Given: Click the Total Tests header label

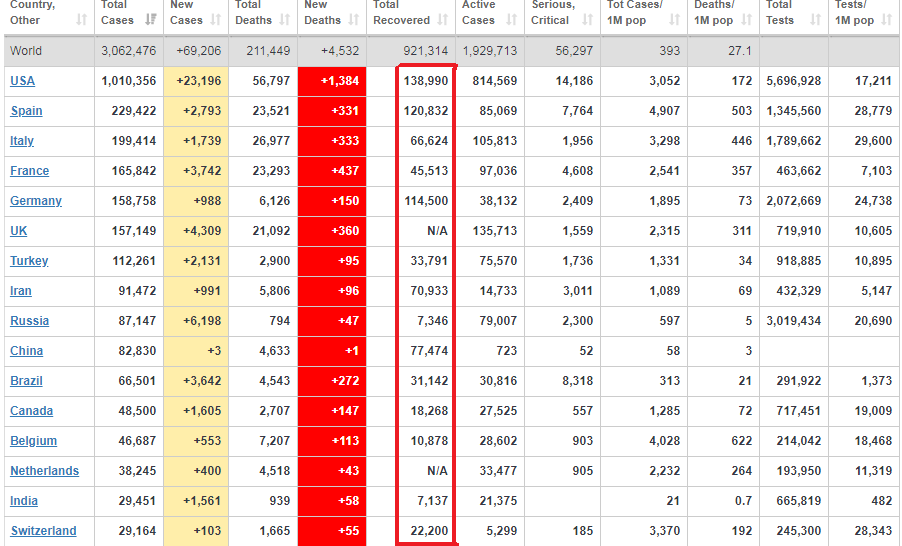Looking at the screenshot, I should [780, 12].
